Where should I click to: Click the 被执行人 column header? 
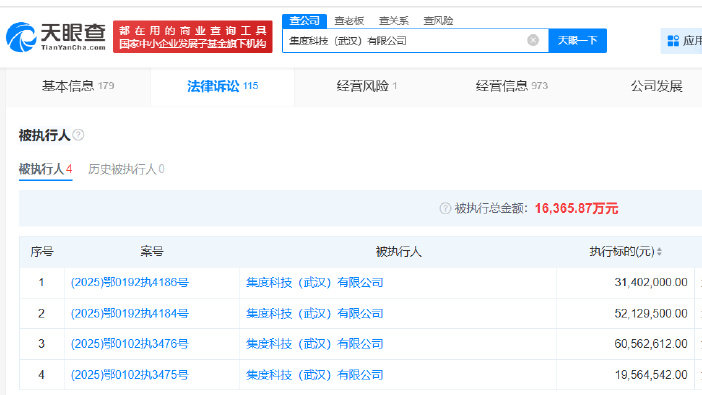pos(398,252)
